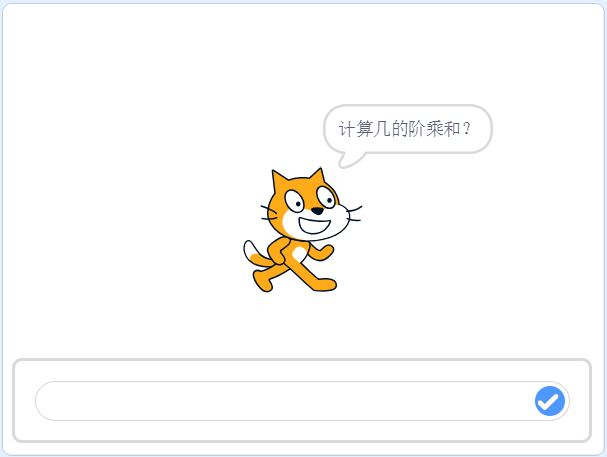Submit answer with the blue checkmark button
Viewport: 607px width, 457px height.
(550, 401)
